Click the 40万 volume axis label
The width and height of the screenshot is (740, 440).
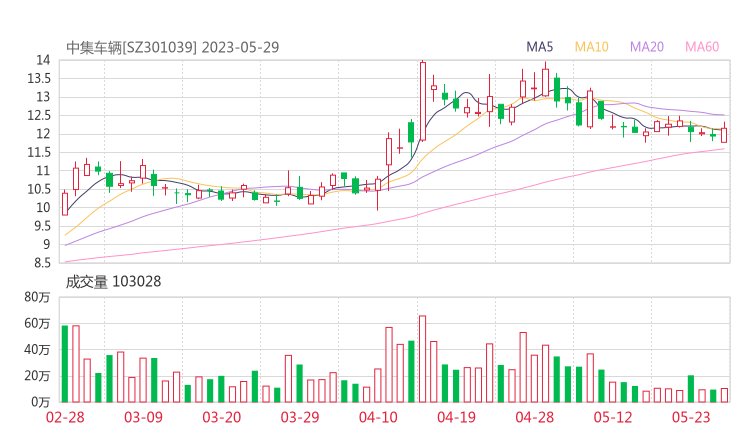[37, 350]
